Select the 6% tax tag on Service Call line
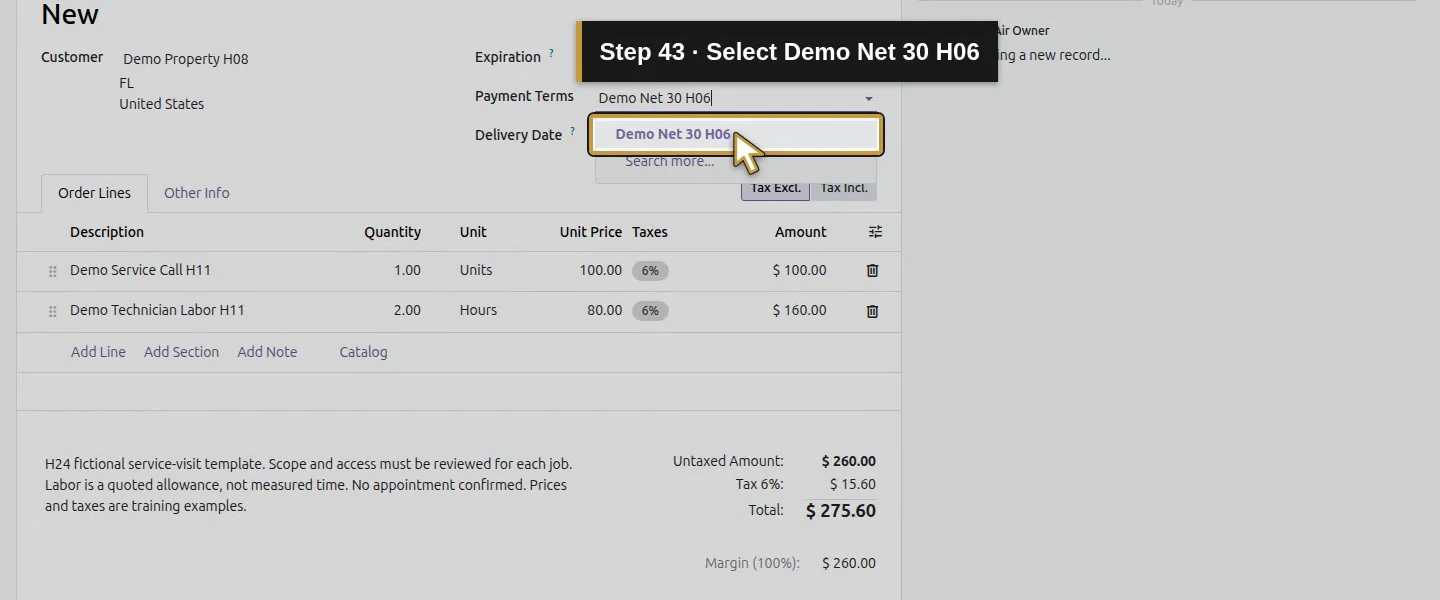Screen dimensions: 1440x600 click(650, 271)
